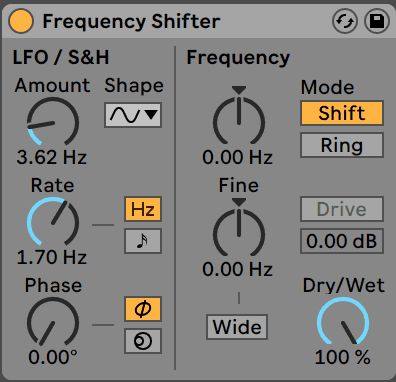Viewport: 396px width, 382px height.
Task: Click the save preset disk icon
Action: tap(377, 21)
